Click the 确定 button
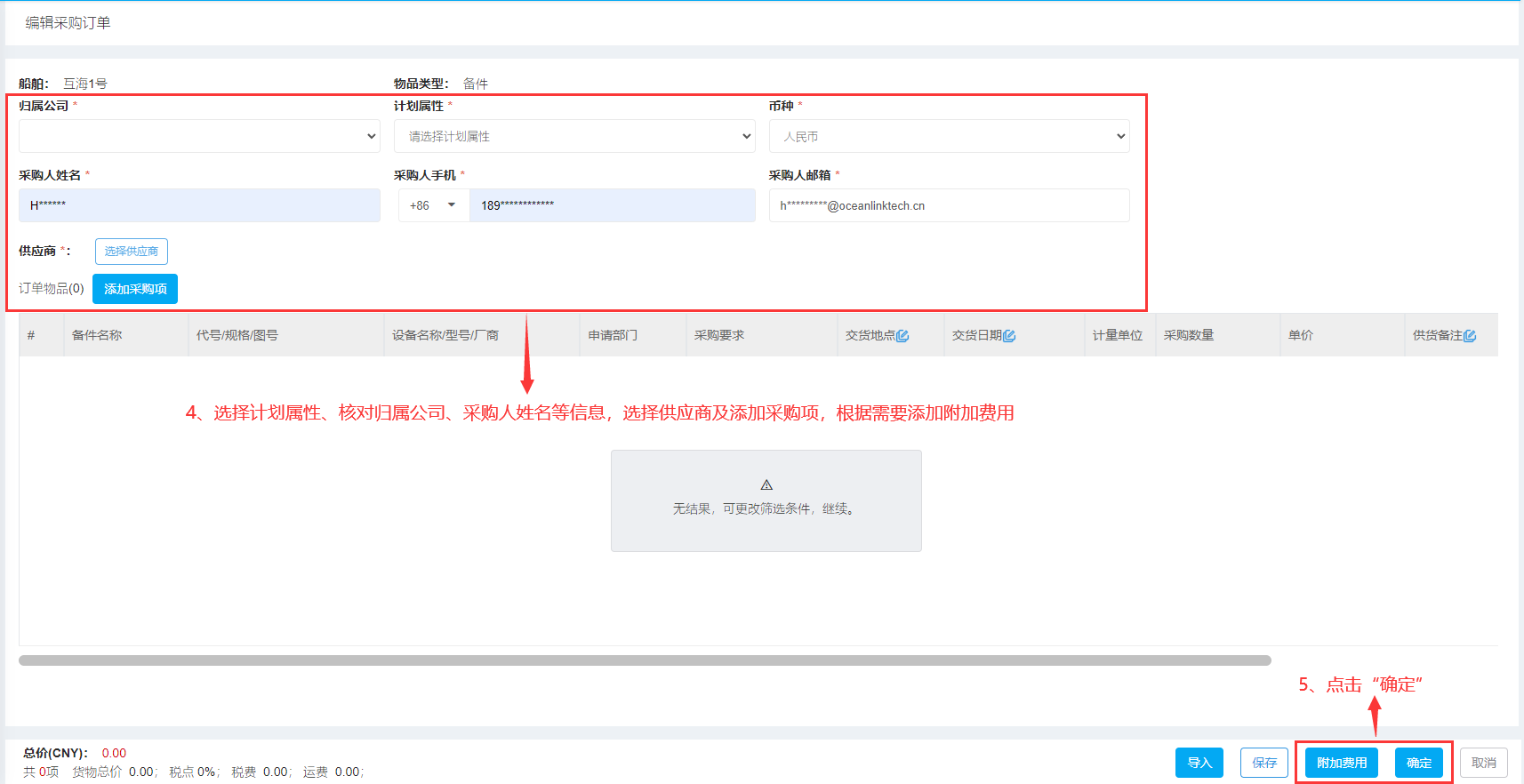 1419,763
